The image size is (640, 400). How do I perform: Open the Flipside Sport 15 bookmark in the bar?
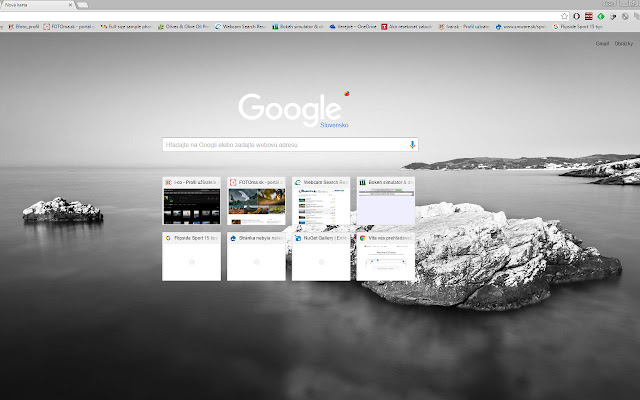pos(578,27)
